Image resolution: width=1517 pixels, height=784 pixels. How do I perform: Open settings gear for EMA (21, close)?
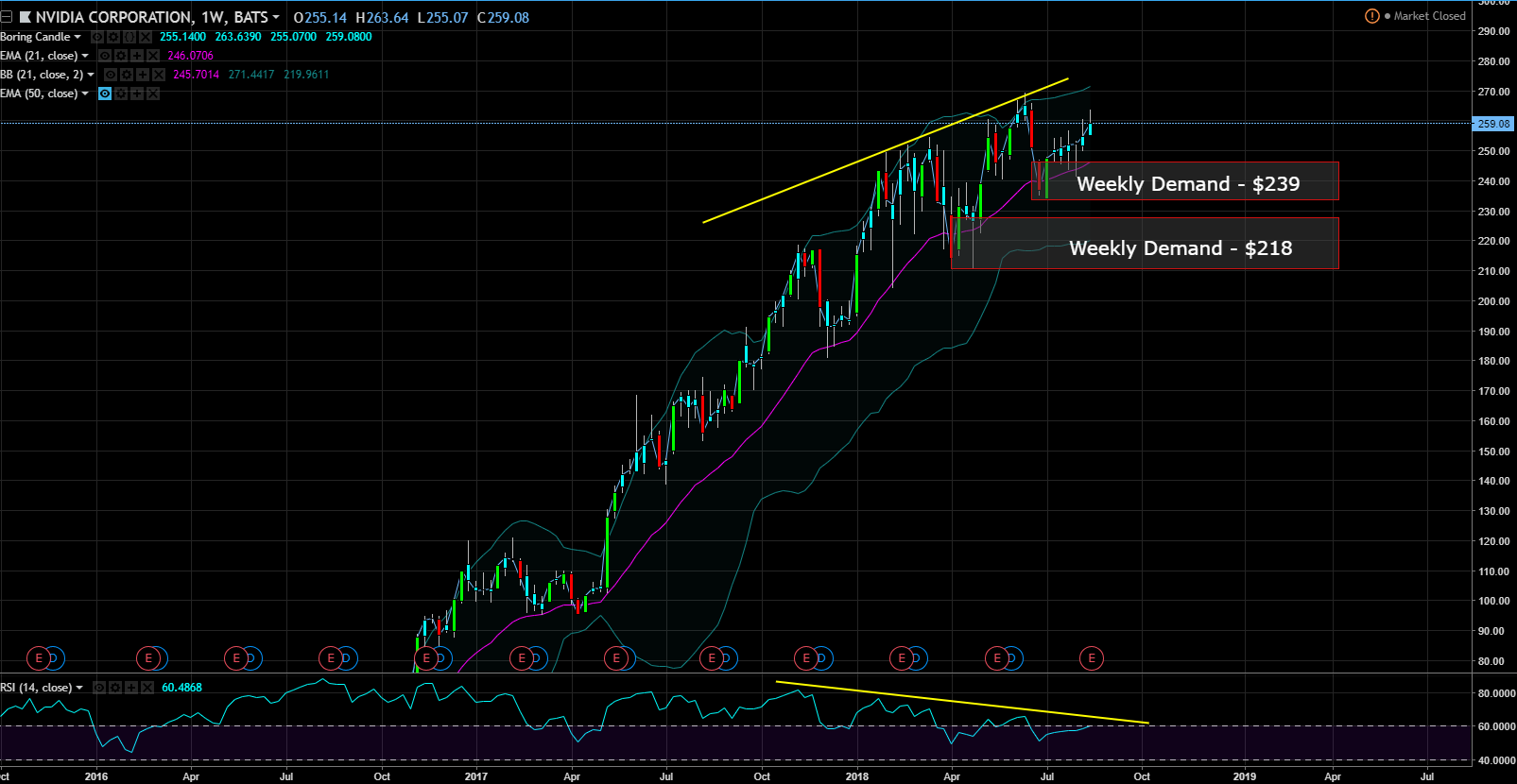click(x=121, y=56)
